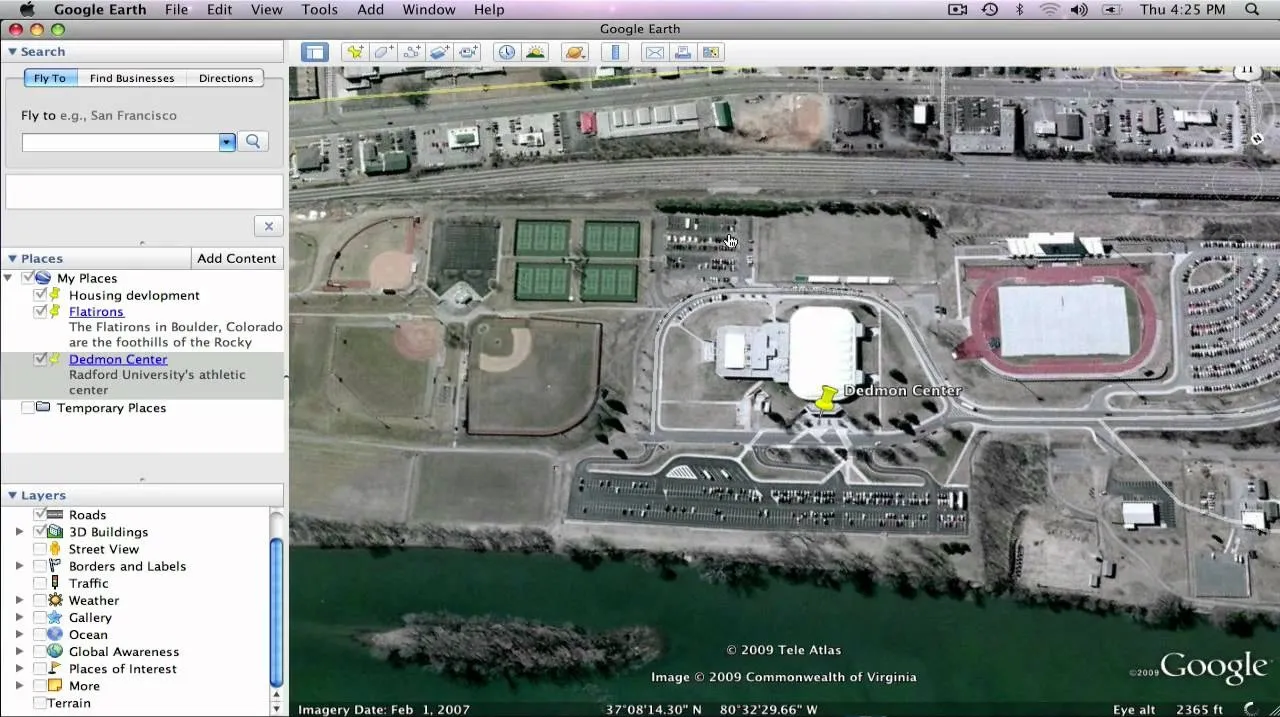Click the Flatirons pushpin icon in Places
This screenshot has width=1280, height=717.
click(x=56, y=312)
